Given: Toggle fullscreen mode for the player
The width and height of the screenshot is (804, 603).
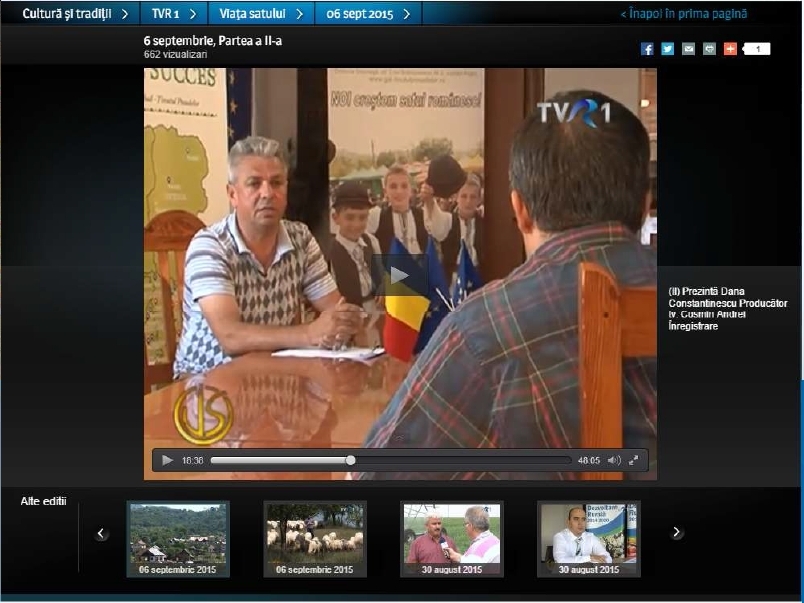Looking at the screenshot, I should pos(634,460).
